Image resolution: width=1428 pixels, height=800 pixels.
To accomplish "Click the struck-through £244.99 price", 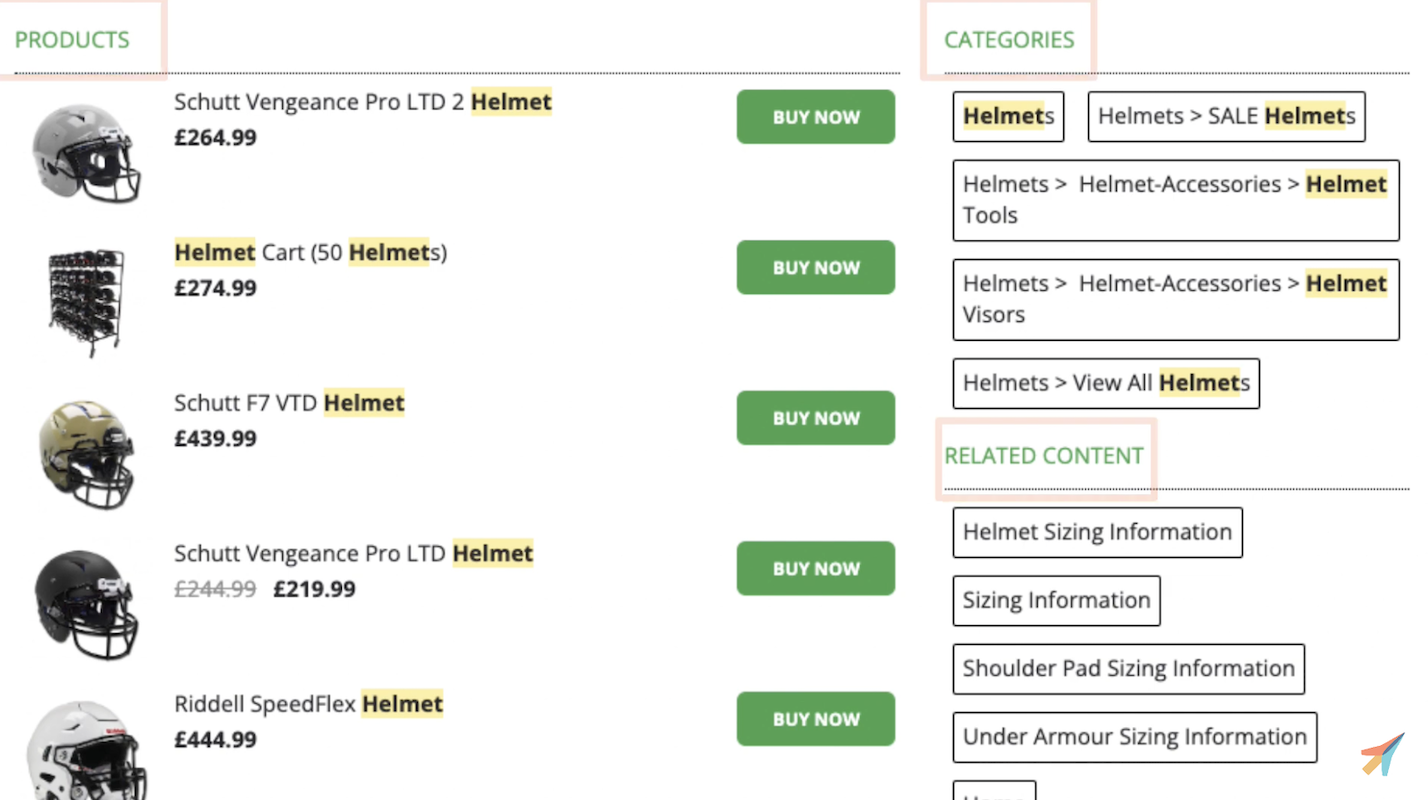I will [x=215, y=589].
